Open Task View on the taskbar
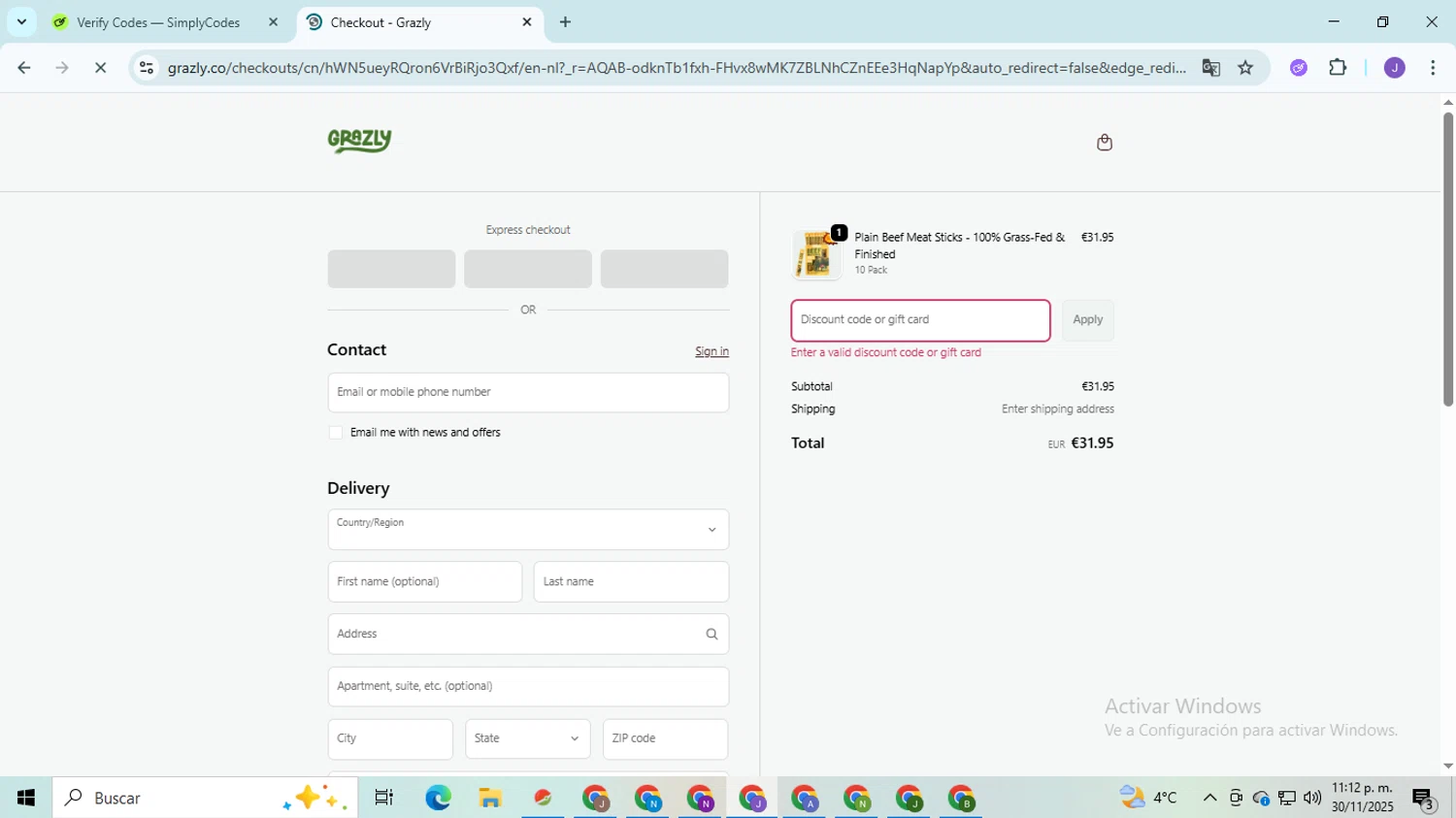 [383, 798]
